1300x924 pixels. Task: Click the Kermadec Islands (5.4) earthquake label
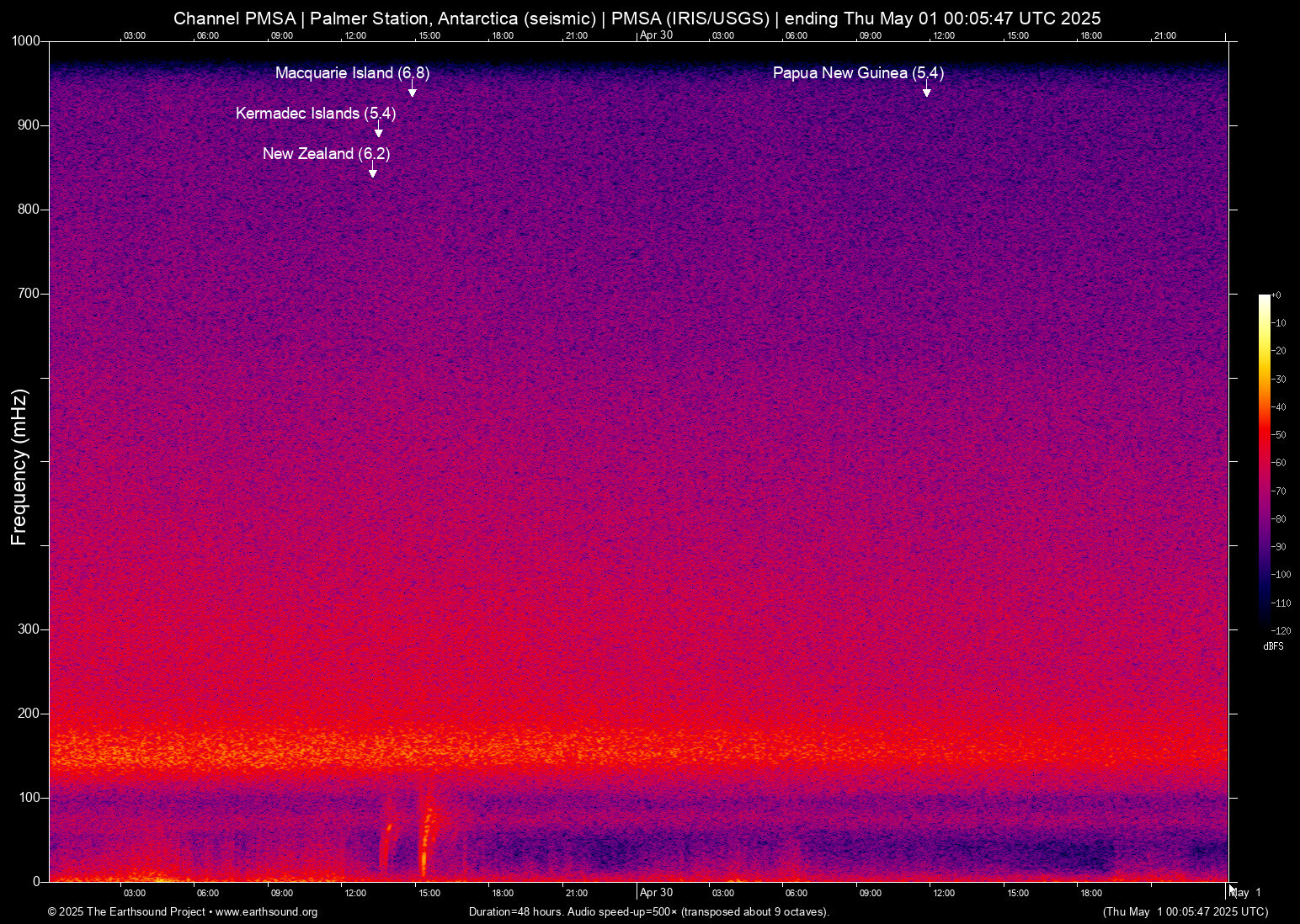click(316, 114)
